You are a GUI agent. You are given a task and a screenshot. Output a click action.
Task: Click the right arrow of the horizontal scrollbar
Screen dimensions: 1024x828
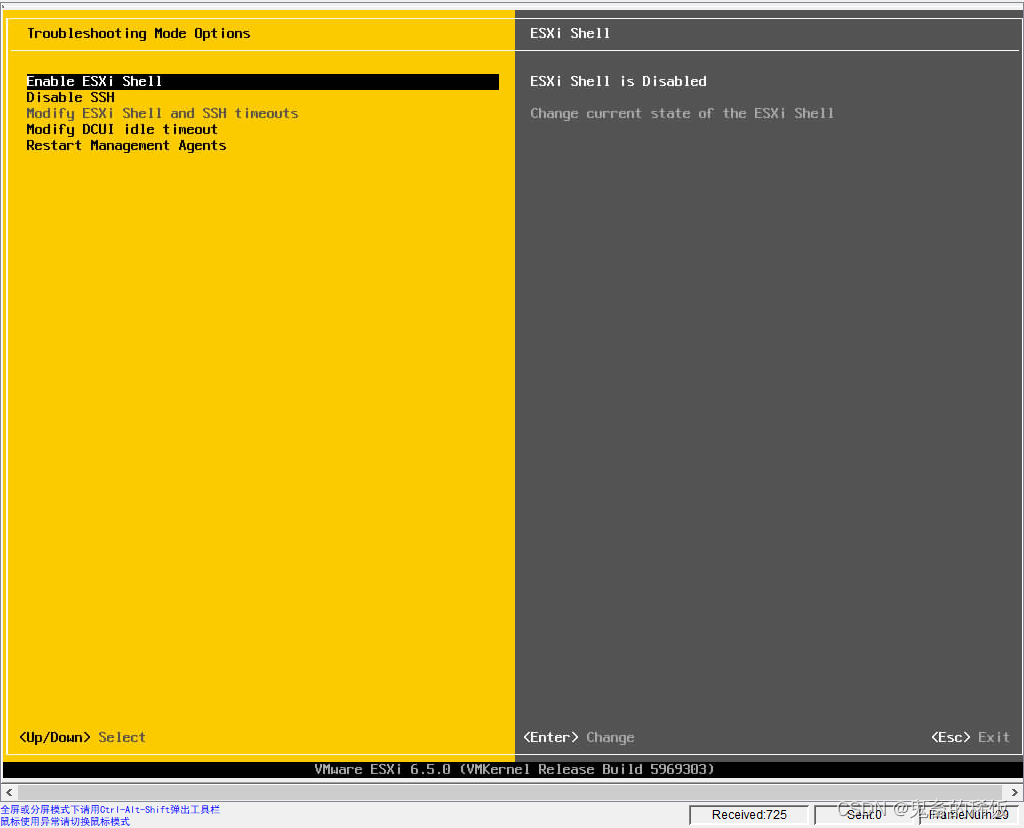pos(1015,792)
